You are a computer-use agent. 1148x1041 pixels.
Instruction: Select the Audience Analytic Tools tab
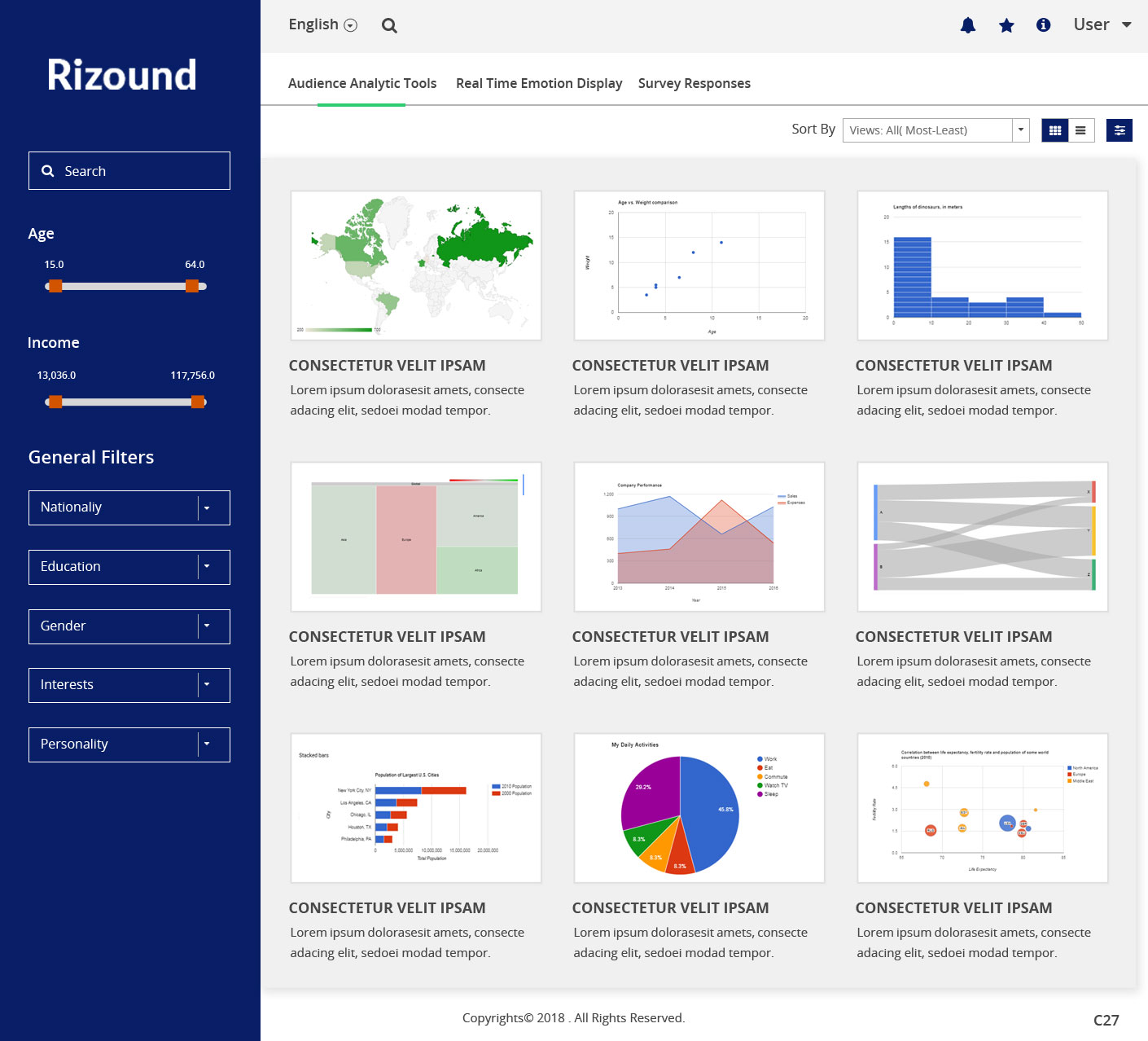(362, 83)
